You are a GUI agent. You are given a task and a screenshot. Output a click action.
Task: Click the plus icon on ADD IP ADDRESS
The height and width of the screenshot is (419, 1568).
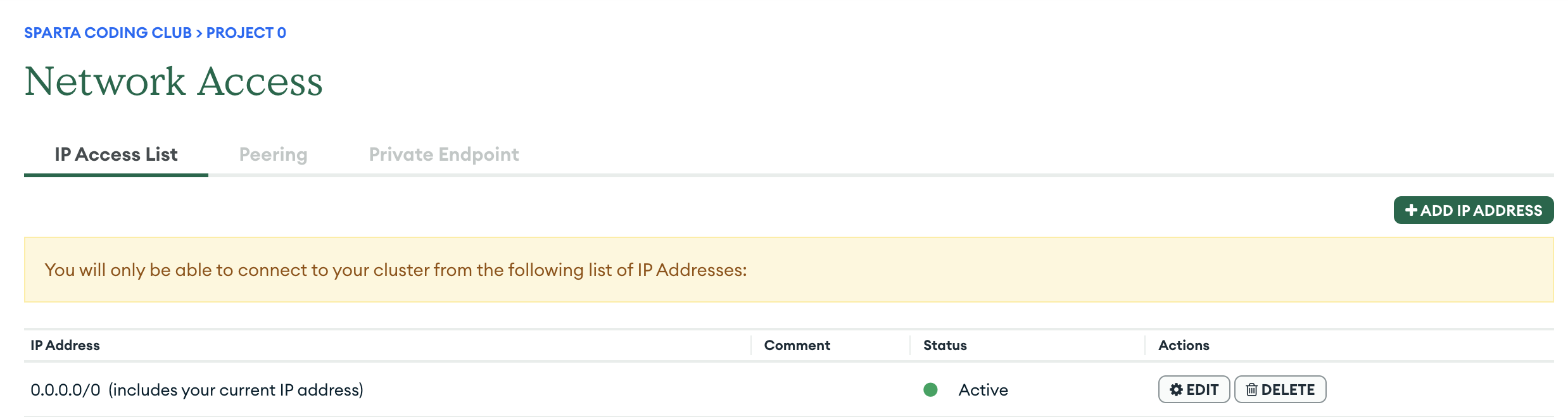1411,210
